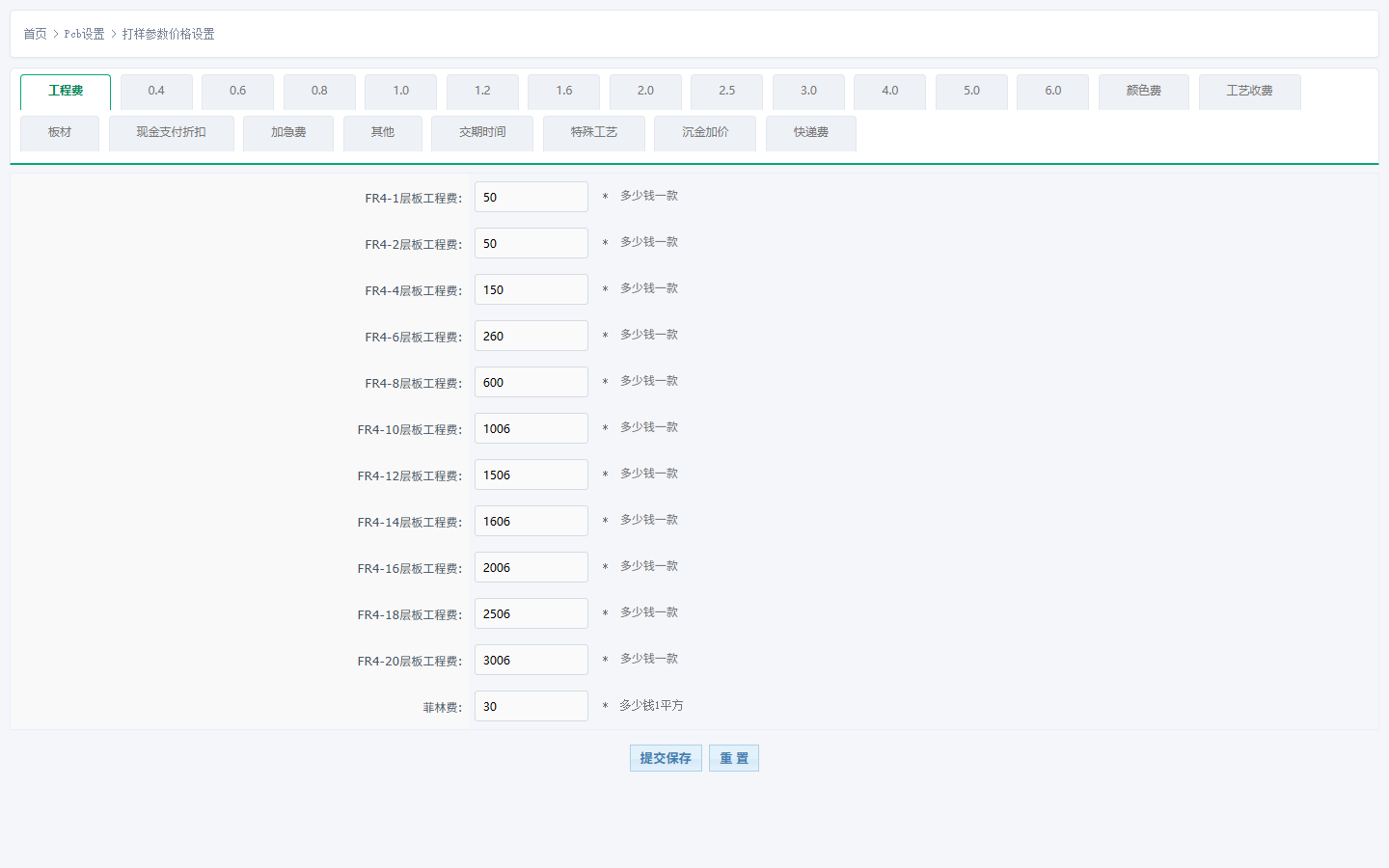Open the 板材 tab
The image size is (1389, 868).
click(x=60, y=133)
